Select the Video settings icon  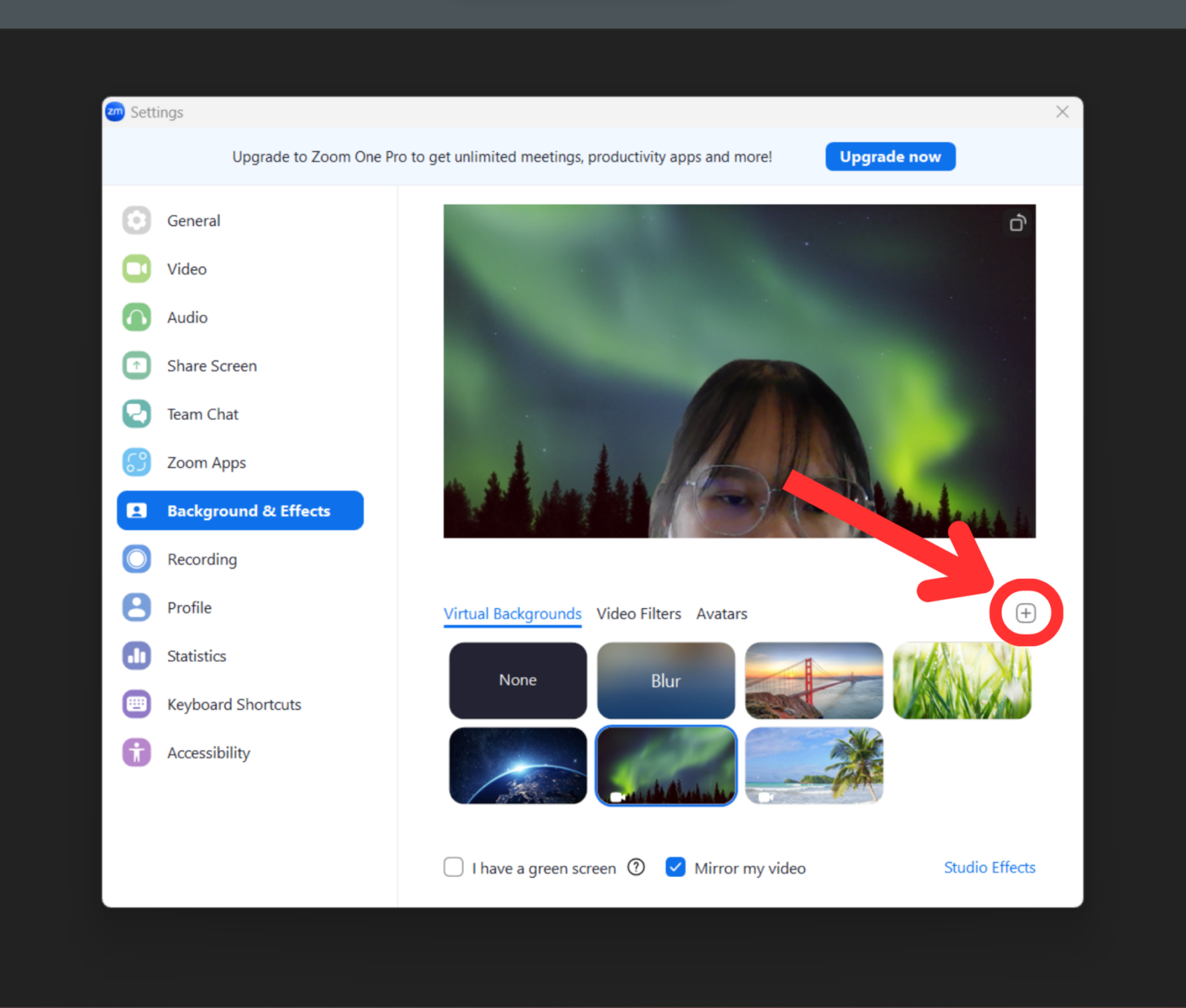[137, 269]
